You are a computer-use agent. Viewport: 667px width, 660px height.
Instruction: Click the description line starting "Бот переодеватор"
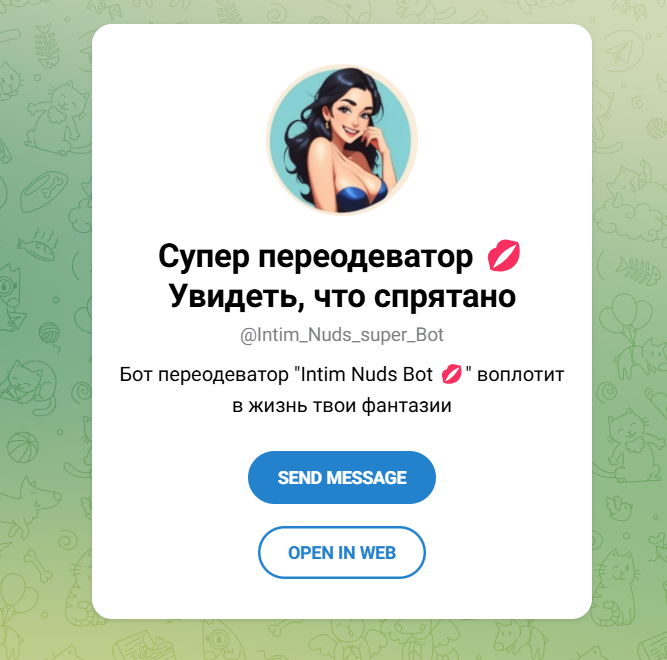point(342,375)
